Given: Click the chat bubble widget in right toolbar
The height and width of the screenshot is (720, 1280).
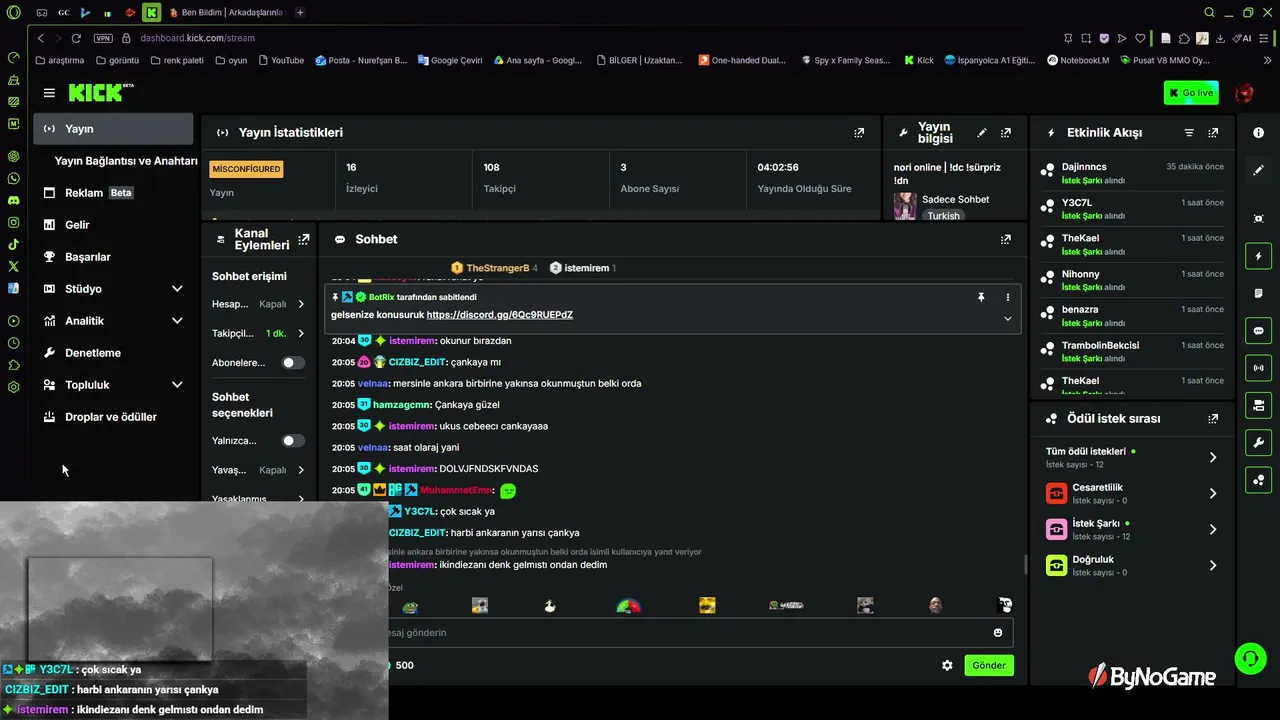Looking at the screenshot, I should (1259, 330).
